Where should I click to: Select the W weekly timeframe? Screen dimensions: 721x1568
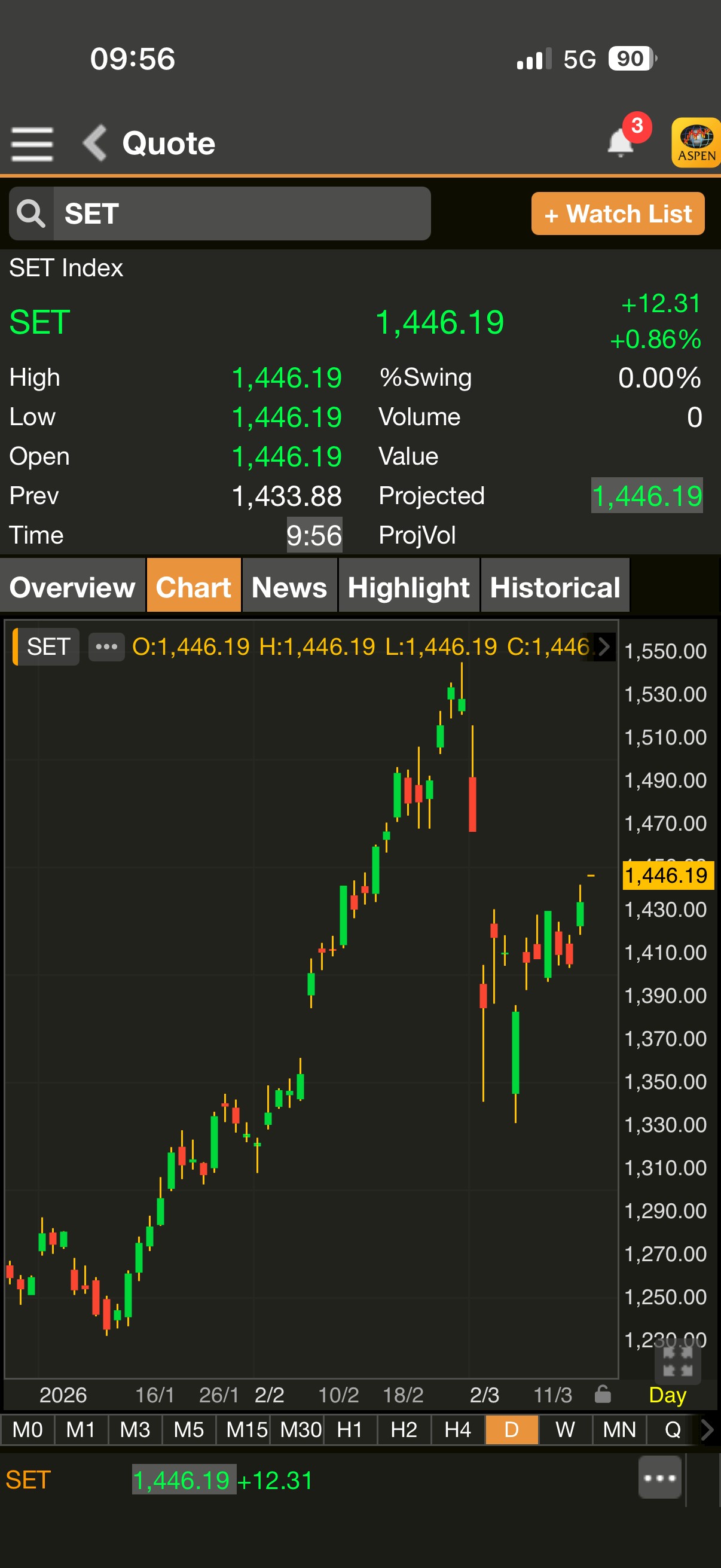point(564,1429)
